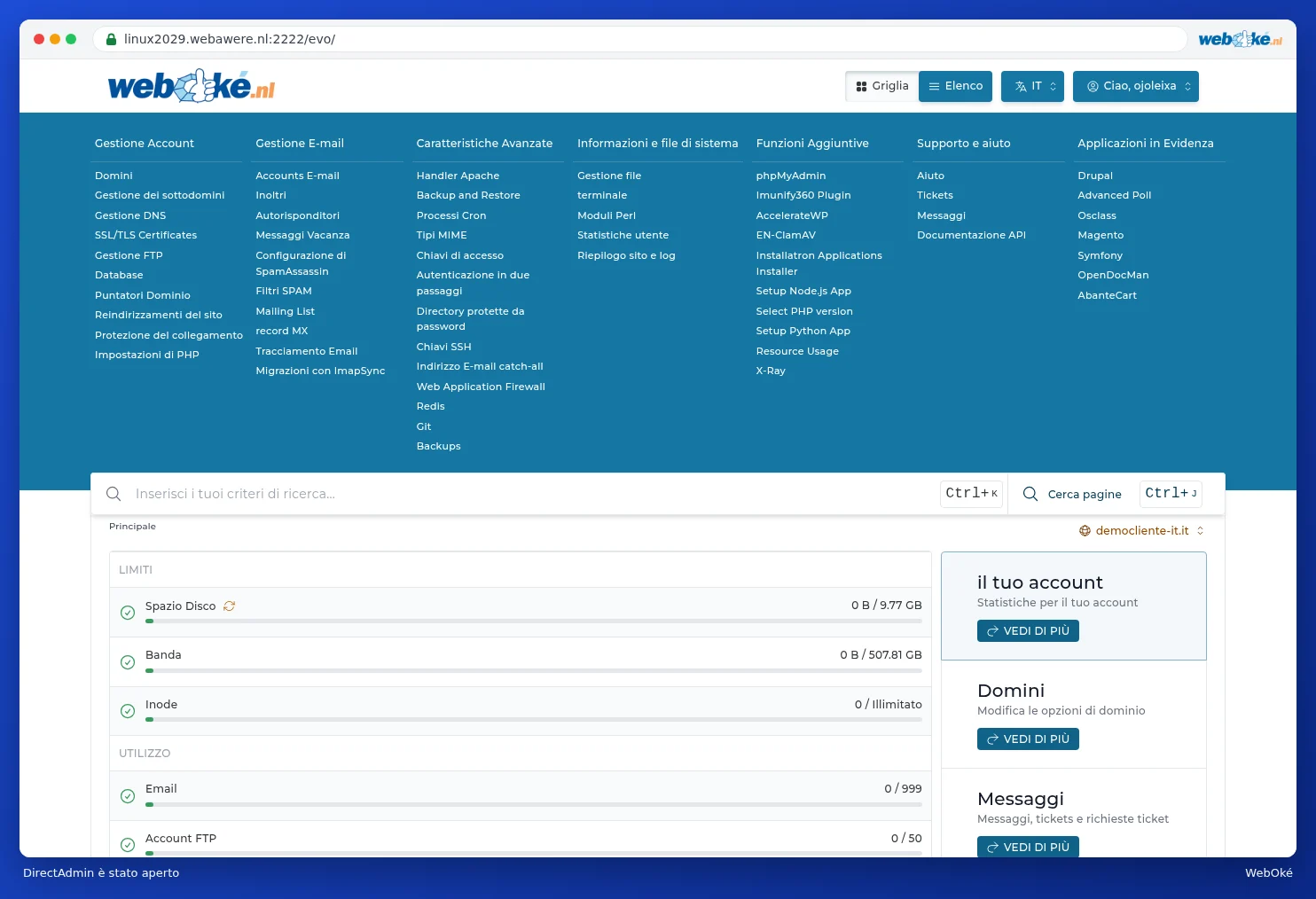Open Web Application Firewall
The image size is (1316, 899).
tap(481, 387)
